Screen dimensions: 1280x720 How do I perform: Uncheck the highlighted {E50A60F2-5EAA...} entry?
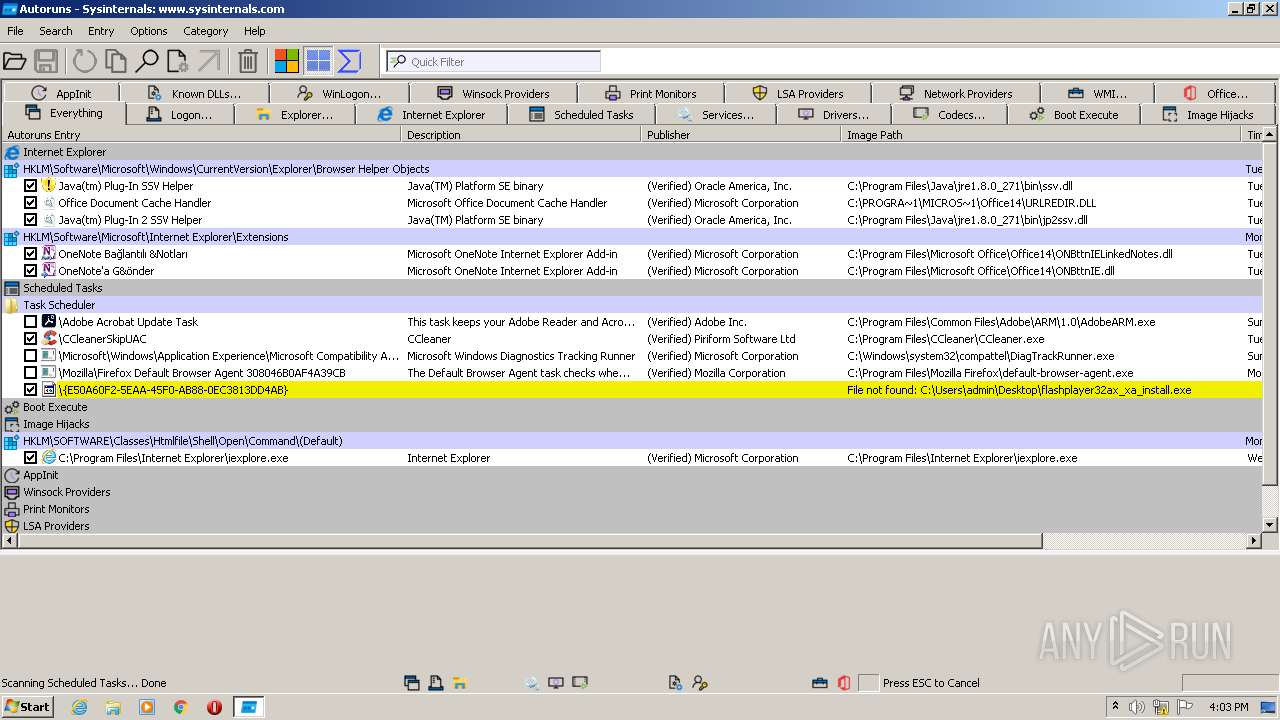(31, 390)
